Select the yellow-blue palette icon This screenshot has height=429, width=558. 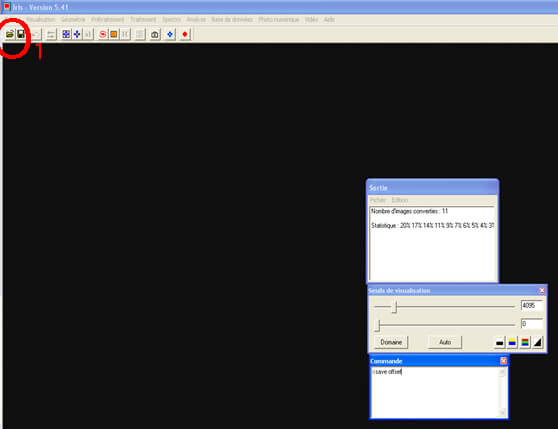click(x=512, y=343)
